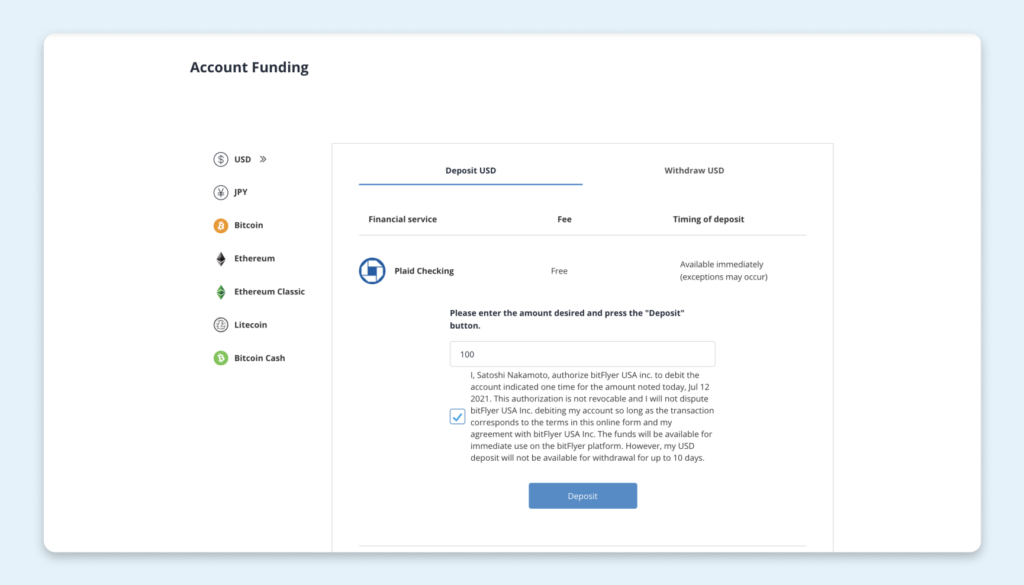The width and height of the screenshot is (1024, 585).
Task: Choose Bitcoin Cash in the sidebar
Action: point(259,358)
